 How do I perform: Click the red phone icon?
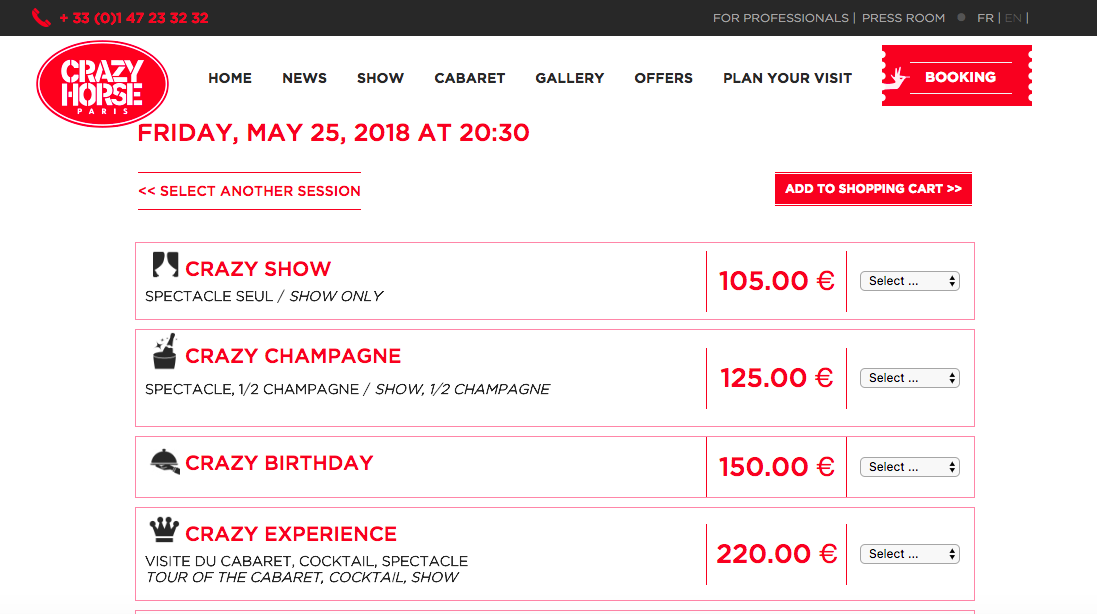coord(41,18)
